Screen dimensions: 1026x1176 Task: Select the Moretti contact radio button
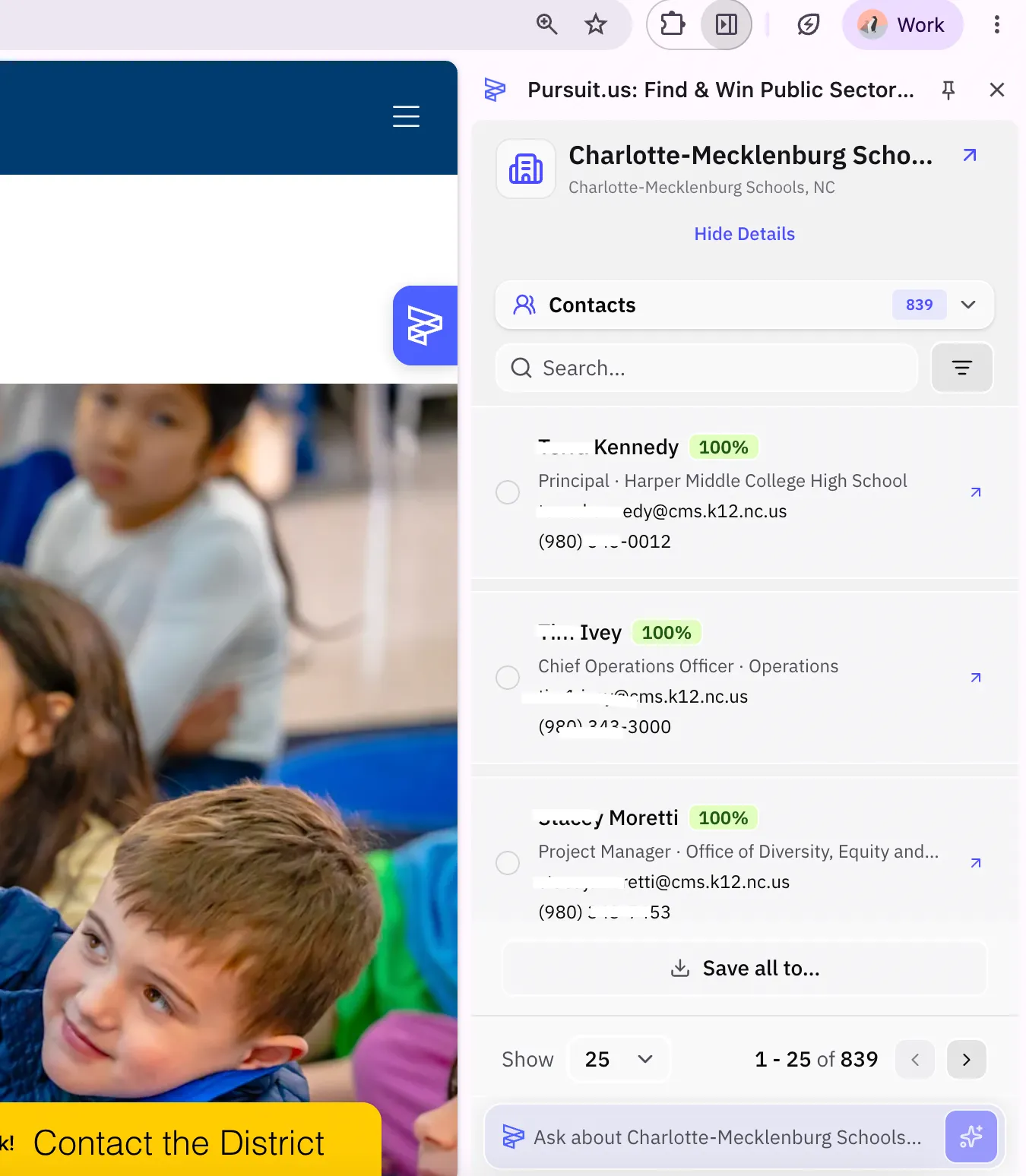click(x=508, y=863)
